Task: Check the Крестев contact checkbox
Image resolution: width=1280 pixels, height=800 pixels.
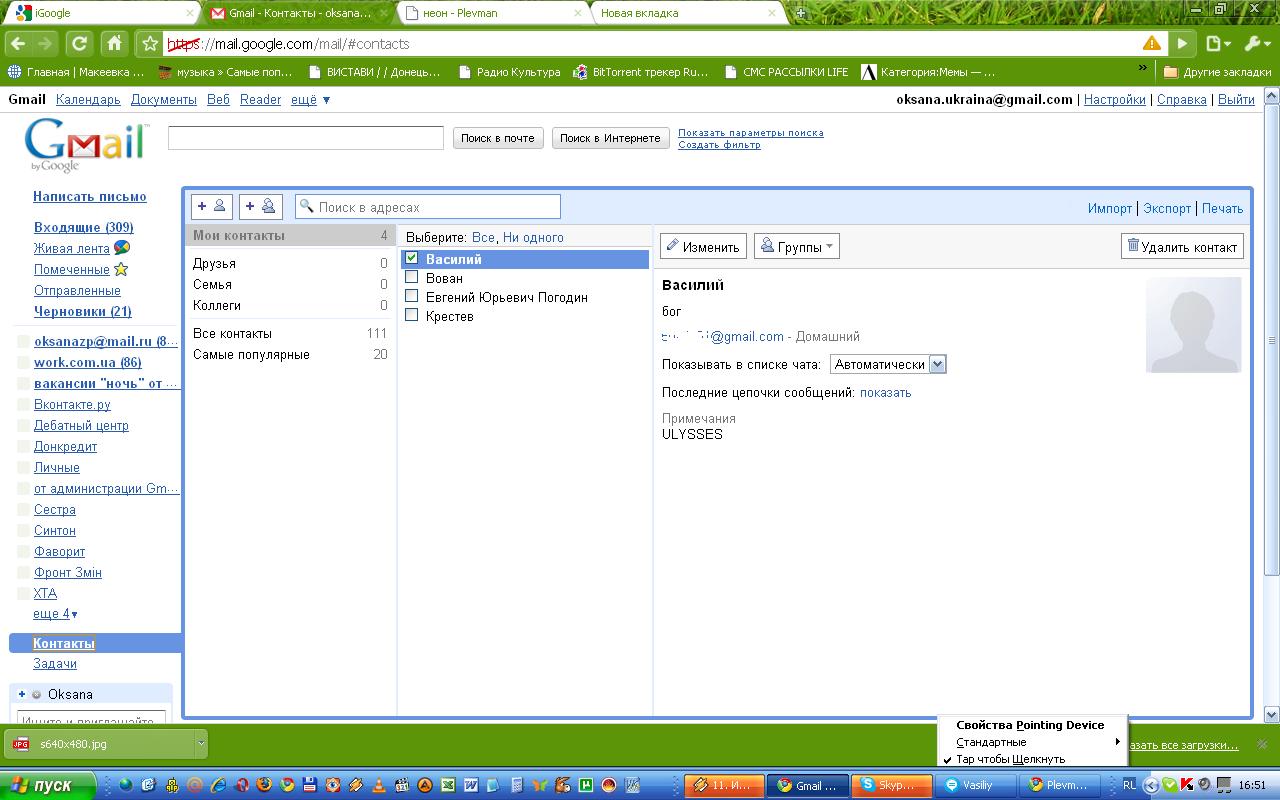Action: (412, 316)
